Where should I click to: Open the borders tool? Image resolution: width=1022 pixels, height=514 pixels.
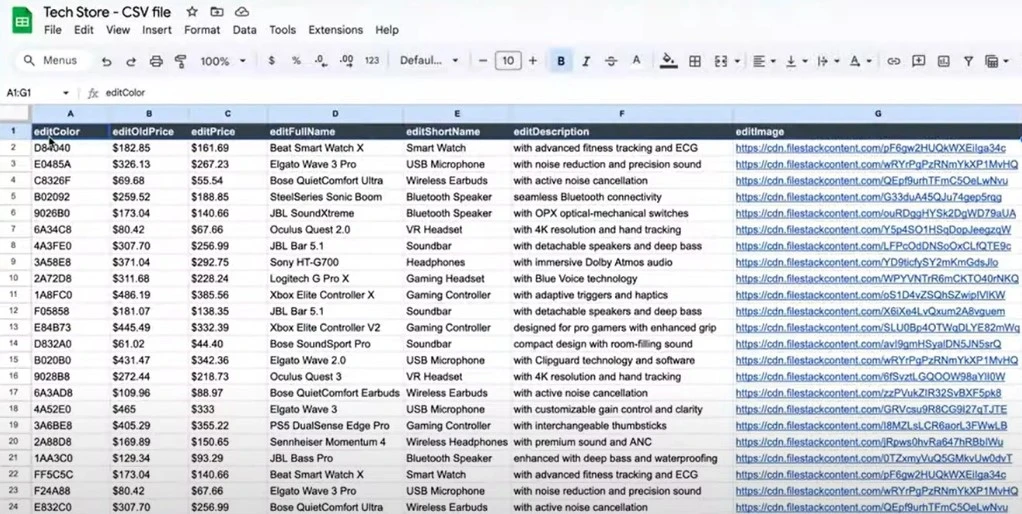(x=695, y=61)
